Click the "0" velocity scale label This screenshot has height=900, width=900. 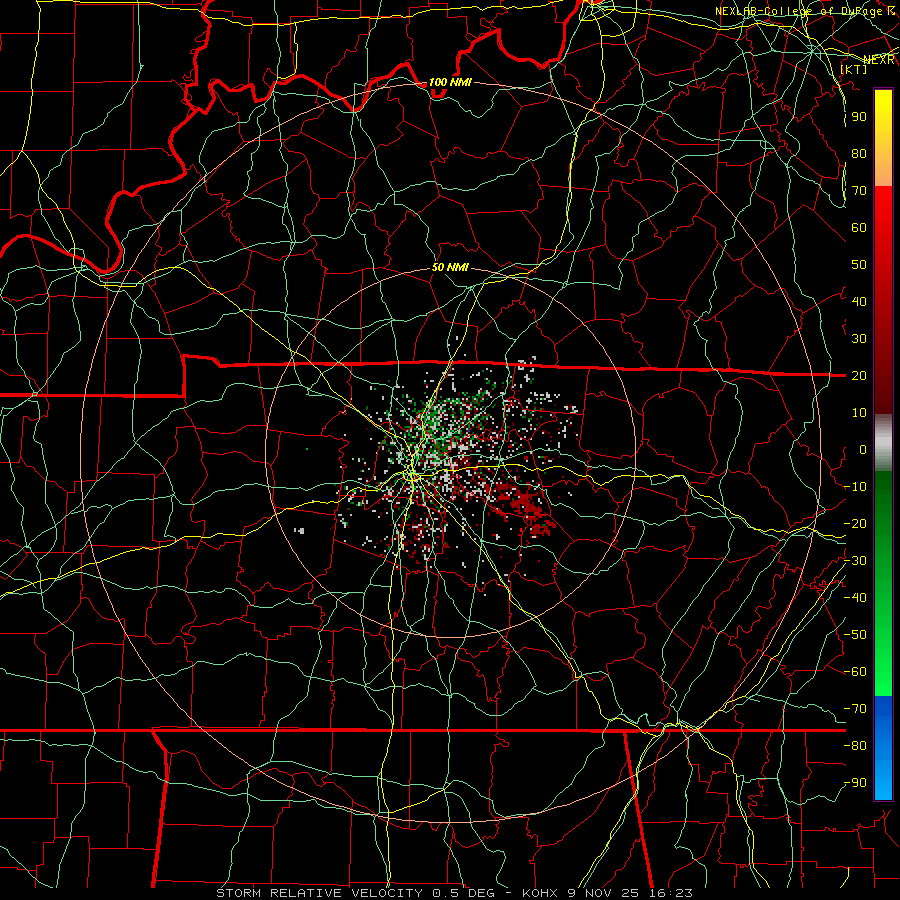(x=863, y=449)
